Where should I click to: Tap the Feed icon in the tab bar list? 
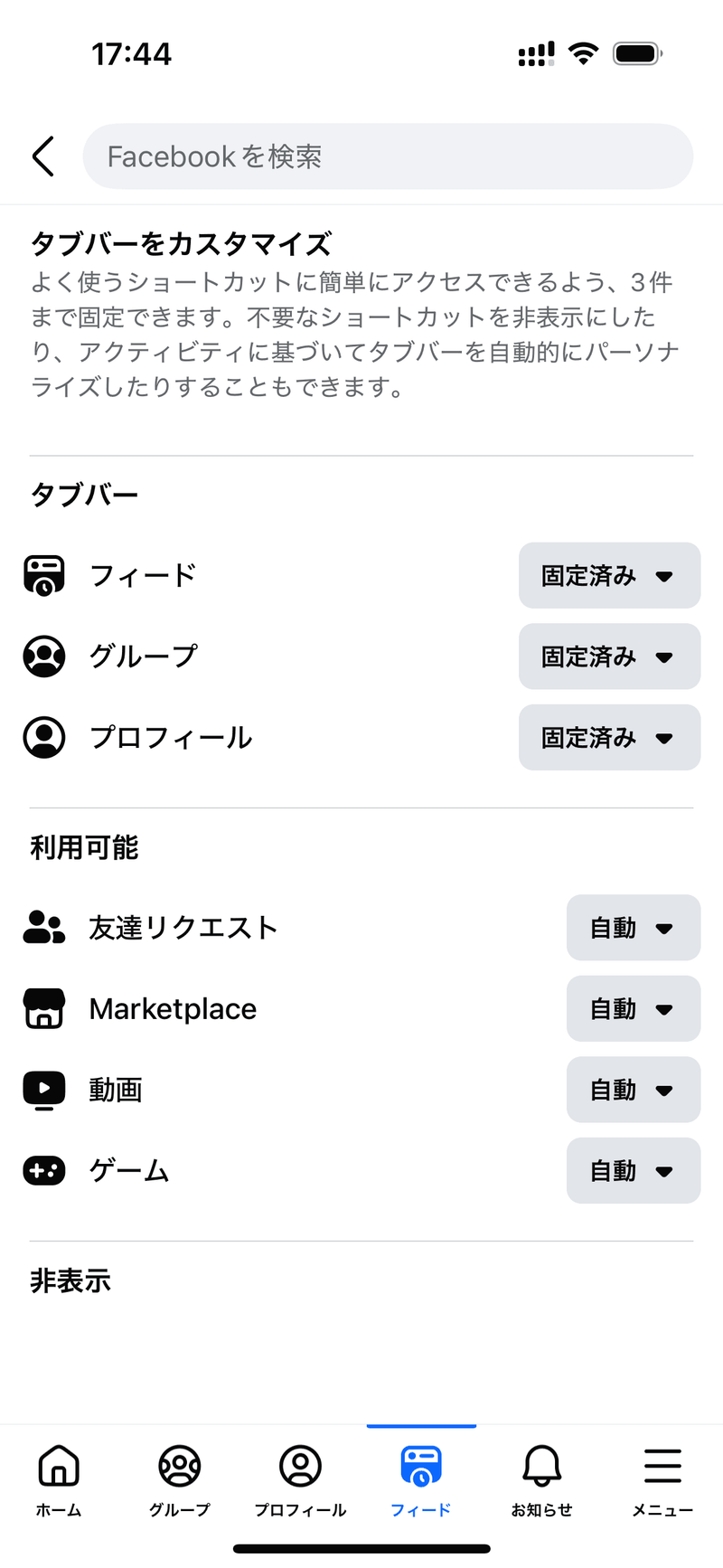44,575
